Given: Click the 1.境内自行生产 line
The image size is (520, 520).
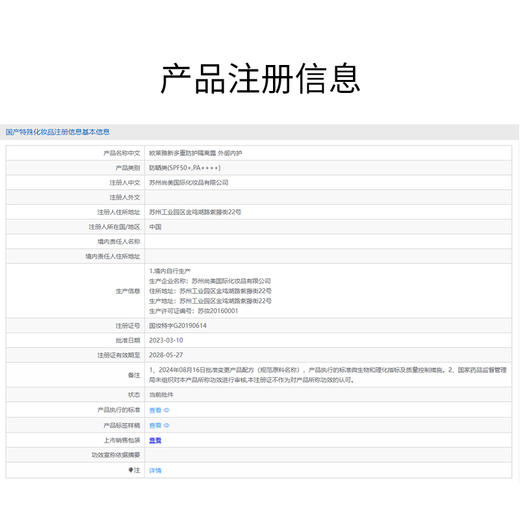Looking at the screenshot, I should [170, 271].
